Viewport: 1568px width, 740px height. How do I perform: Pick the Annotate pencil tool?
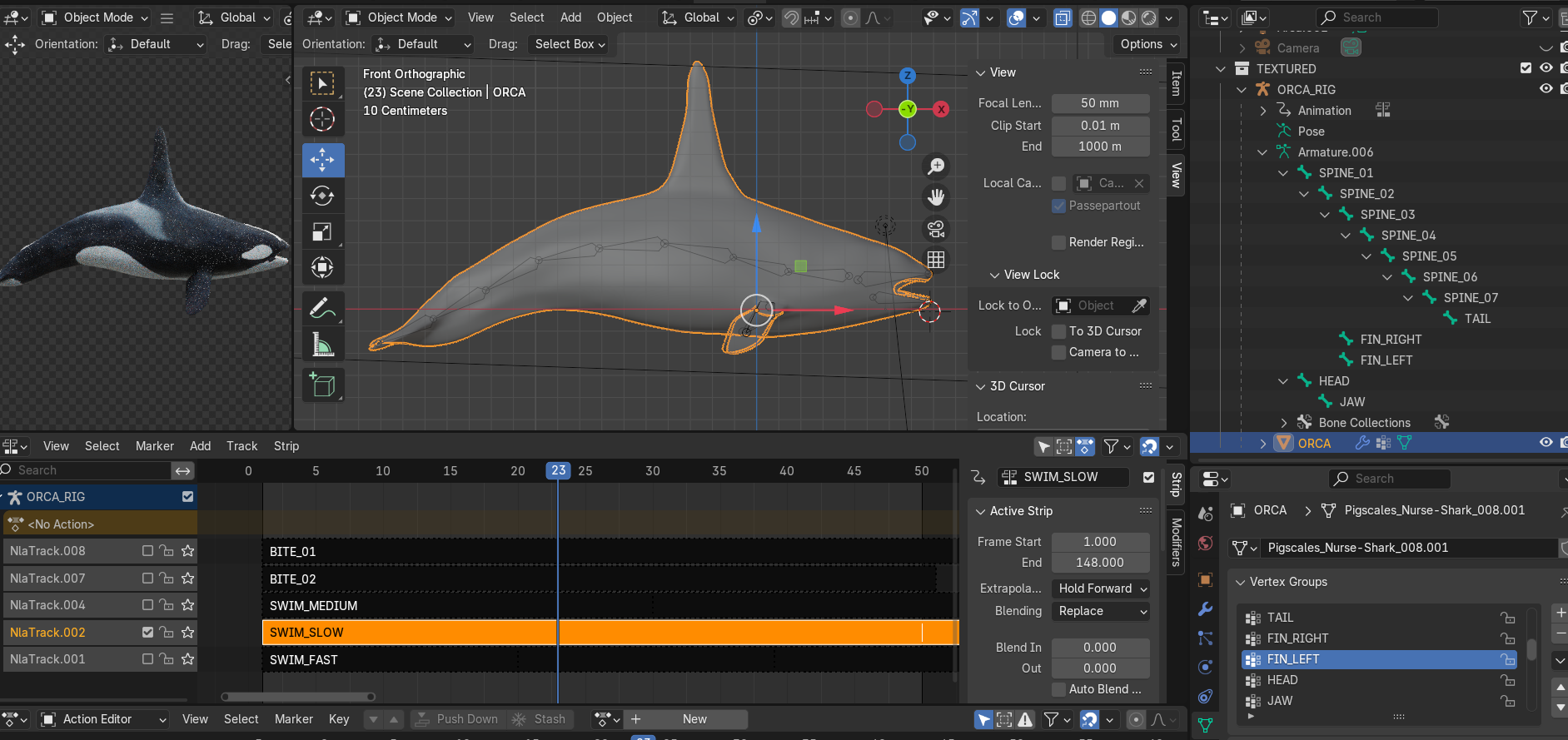[322, 308]
